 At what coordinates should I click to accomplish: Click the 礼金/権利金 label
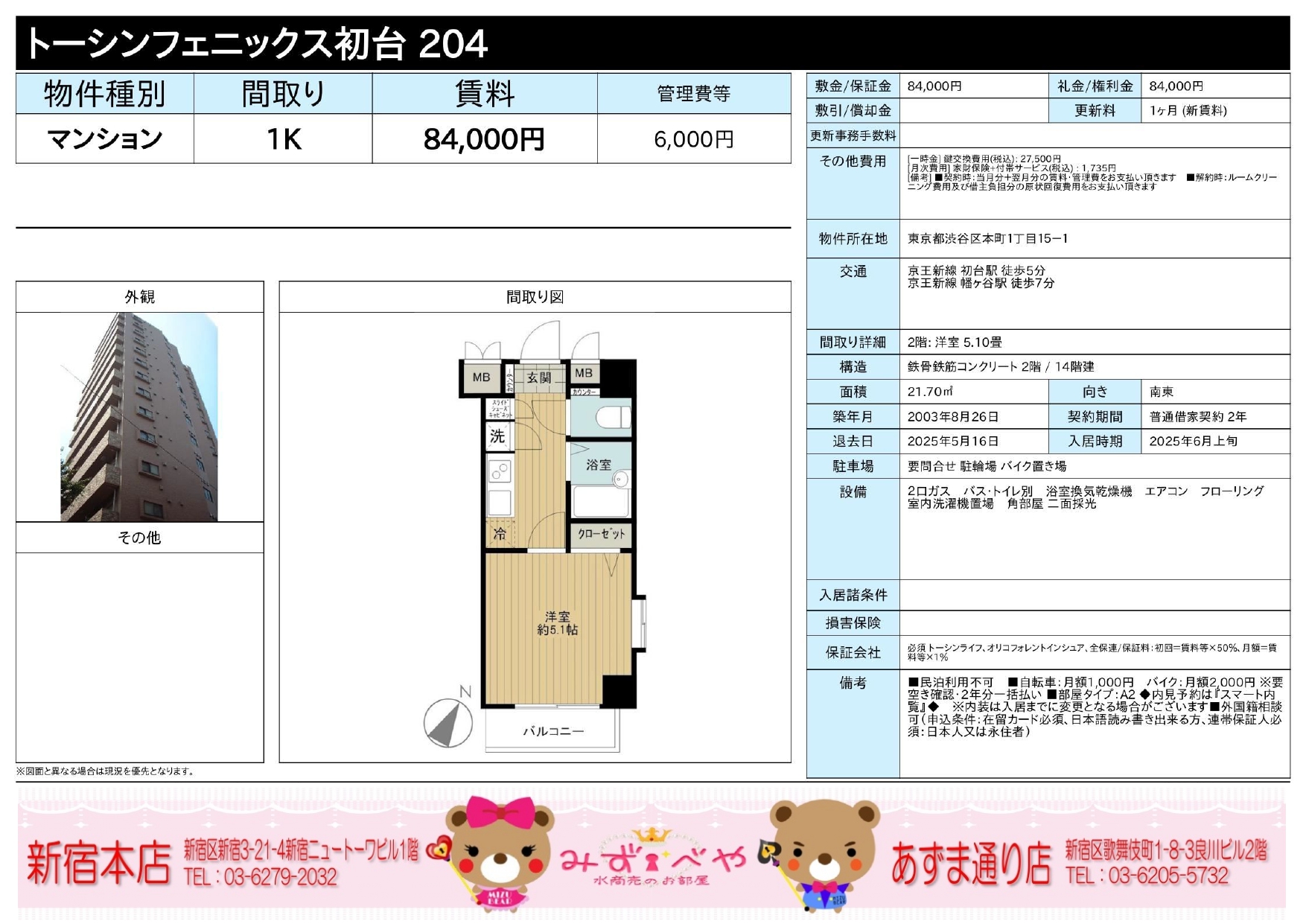[1095, 86]
